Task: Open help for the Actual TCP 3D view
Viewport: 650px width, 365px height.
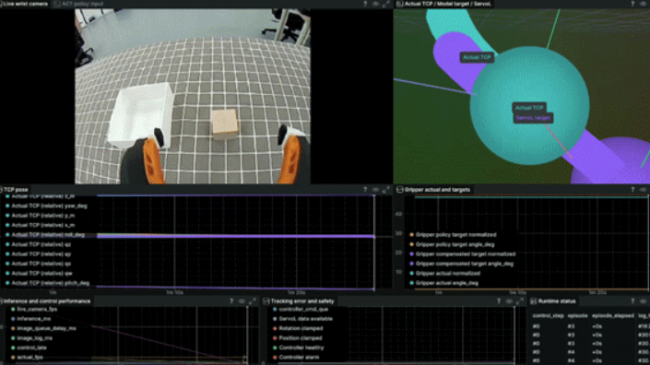Action: (633, 4)
